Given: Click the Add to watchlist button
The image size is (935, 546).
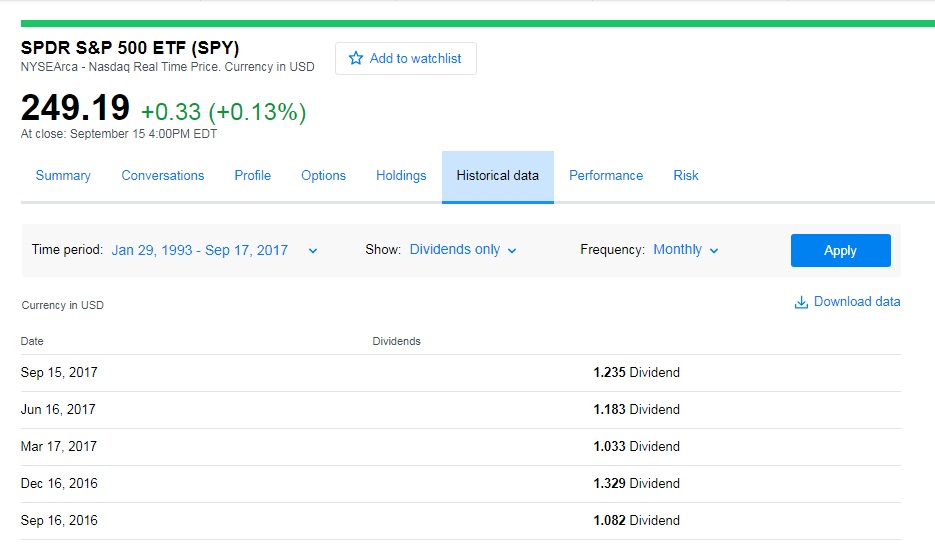Looking at the screenshot, I should click(405, 58).
